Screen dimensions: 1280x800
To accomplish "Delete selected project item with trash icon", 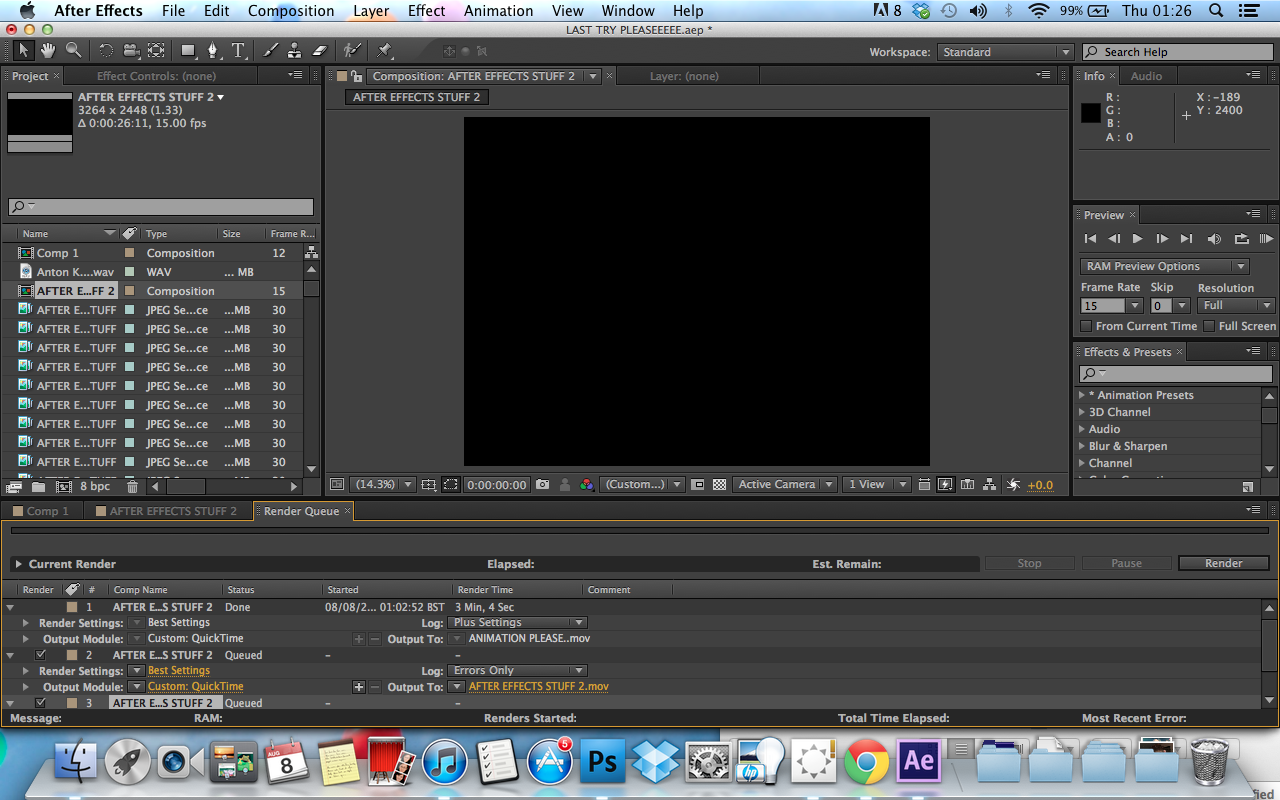I will click(132, 486).
